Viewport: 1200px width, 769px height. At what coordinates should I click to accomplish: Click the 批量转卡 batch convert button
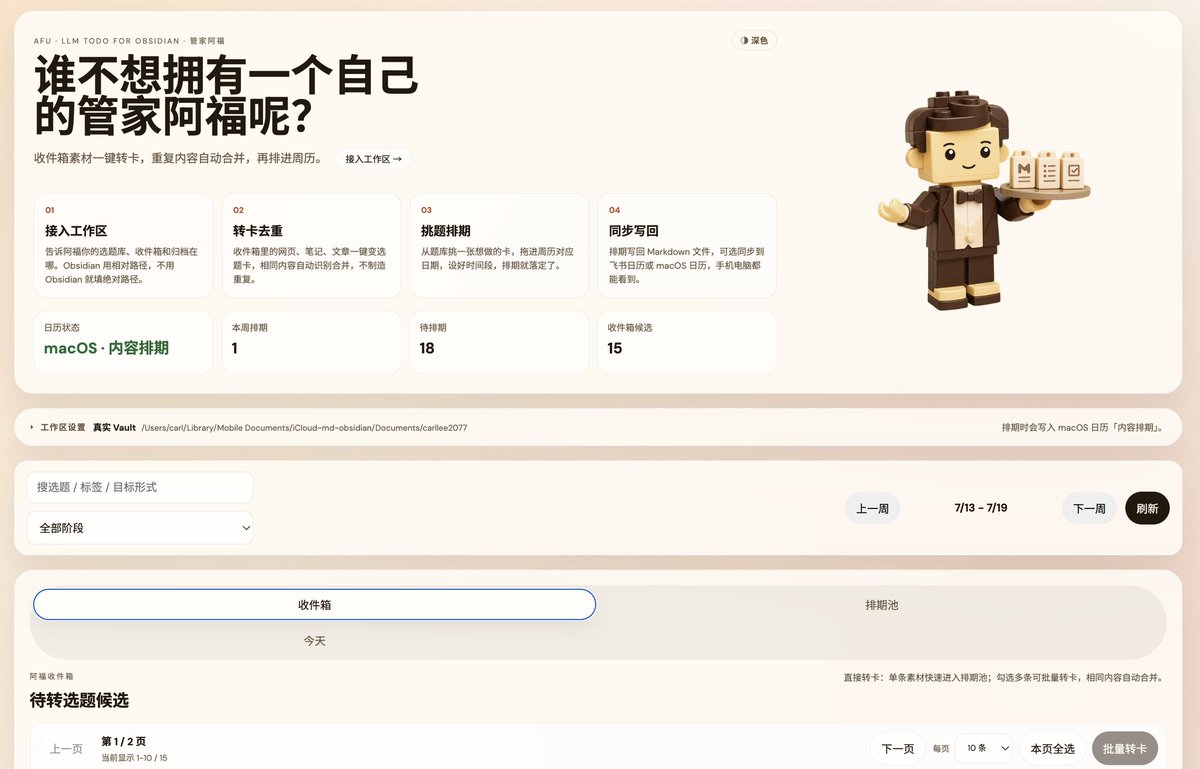point(1125,749)
